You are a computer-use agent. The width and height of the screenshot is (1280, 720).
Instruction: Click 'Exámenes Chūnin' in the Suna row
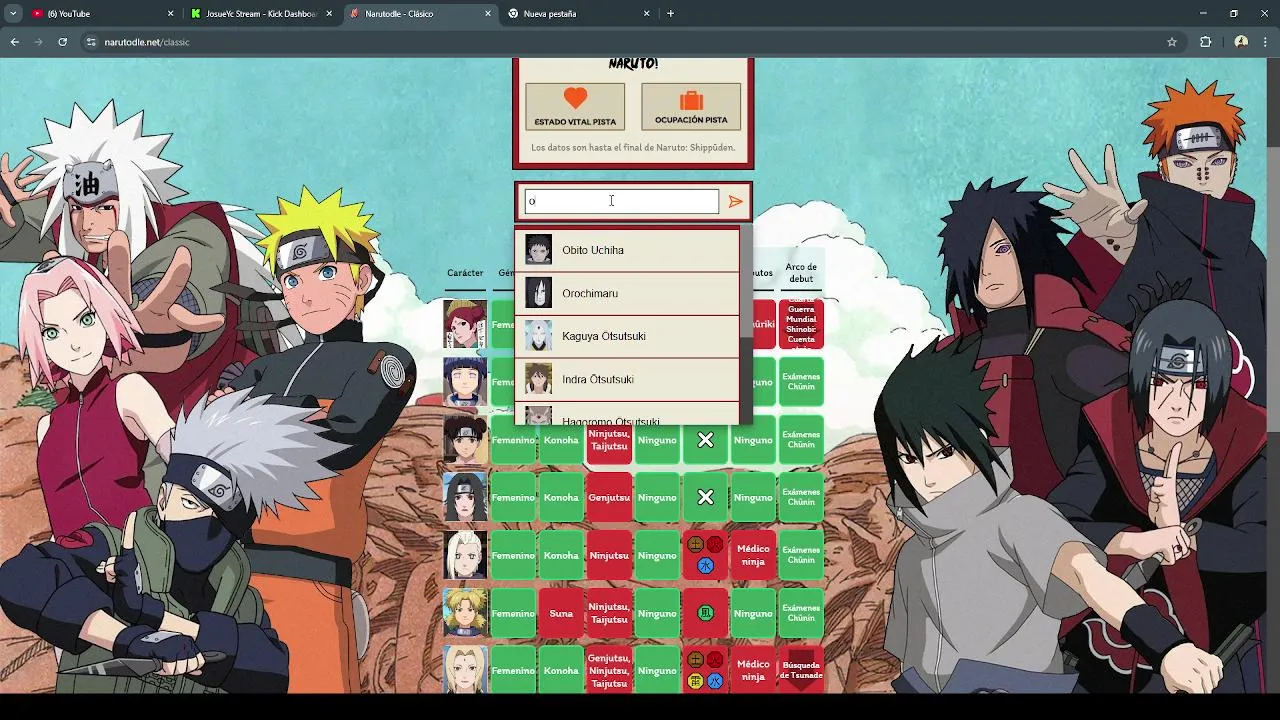pyautogui.click(x=801, y=613)
